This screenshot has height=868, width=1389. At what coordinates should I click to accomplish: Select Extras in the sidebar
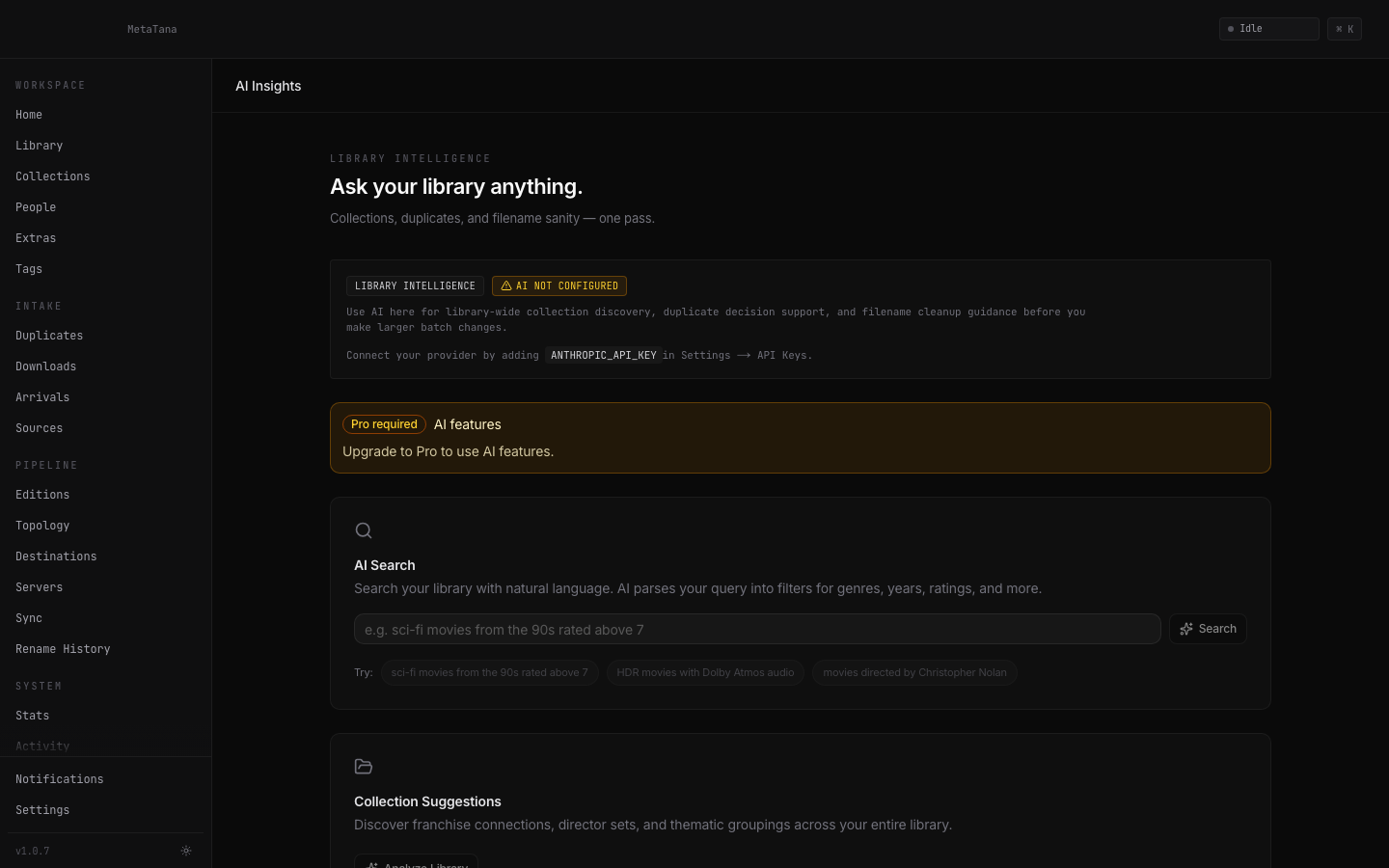(36, 238)
